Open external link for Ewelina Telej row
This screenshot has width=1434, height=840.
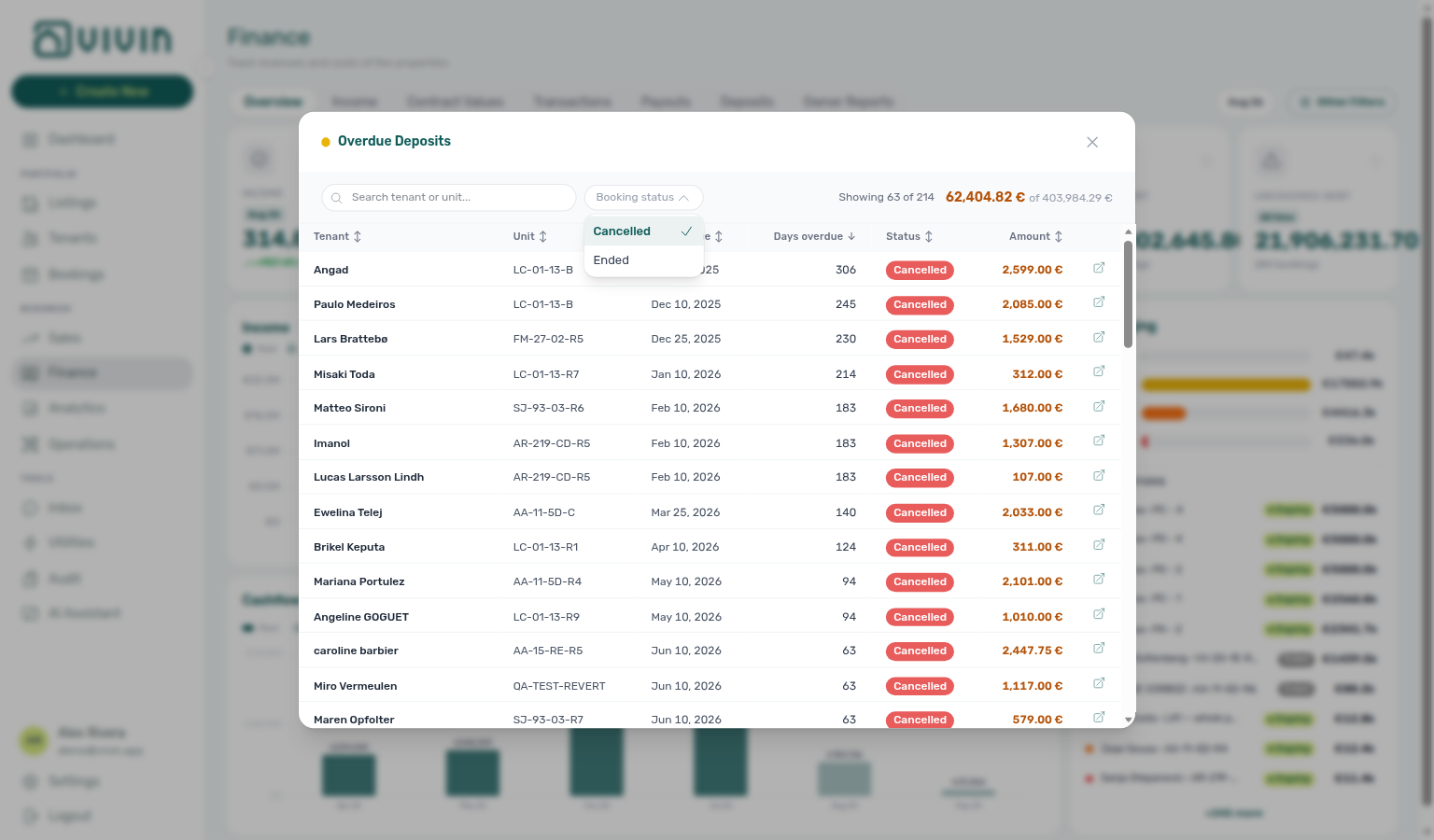click(x=1099, y=510)
